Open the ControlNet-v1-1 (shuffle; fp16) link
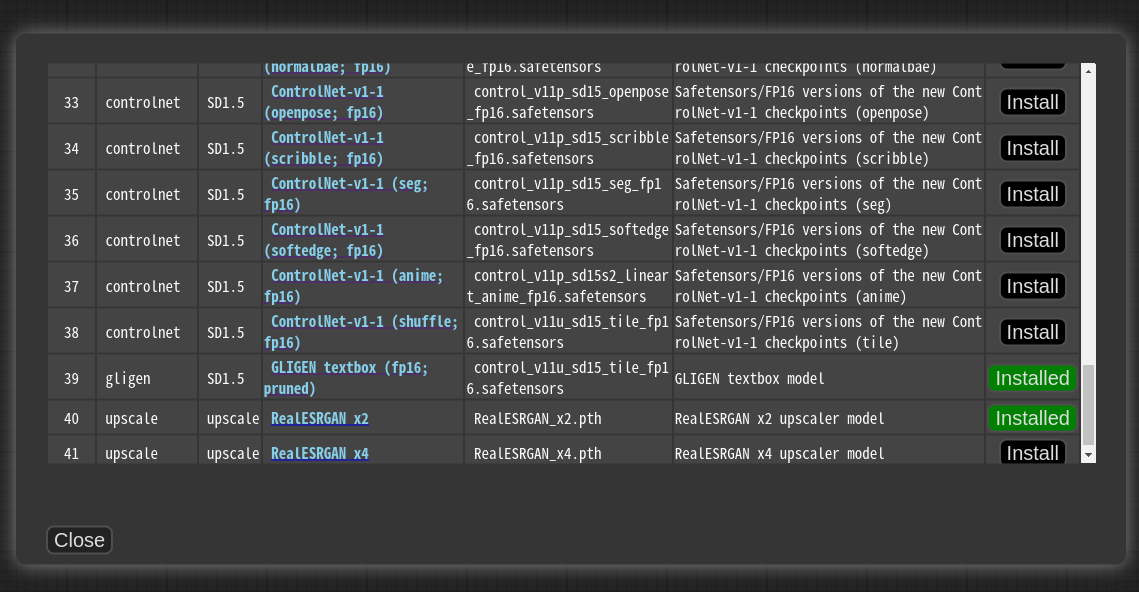Image resolution: width=1139 pixels, height=592 pixels. click(361, 332)
